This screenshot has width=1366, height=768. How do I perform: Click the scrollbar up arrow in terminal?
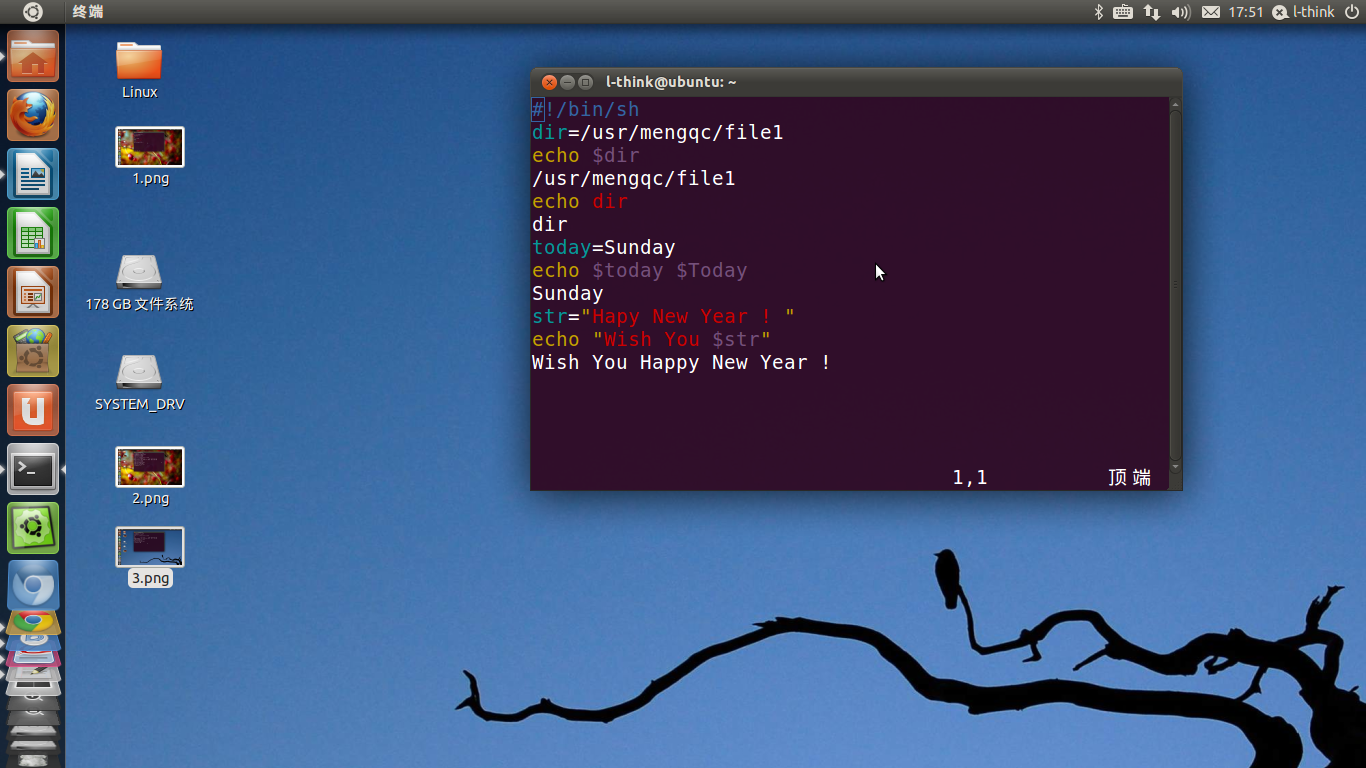tap(1175, 103)
